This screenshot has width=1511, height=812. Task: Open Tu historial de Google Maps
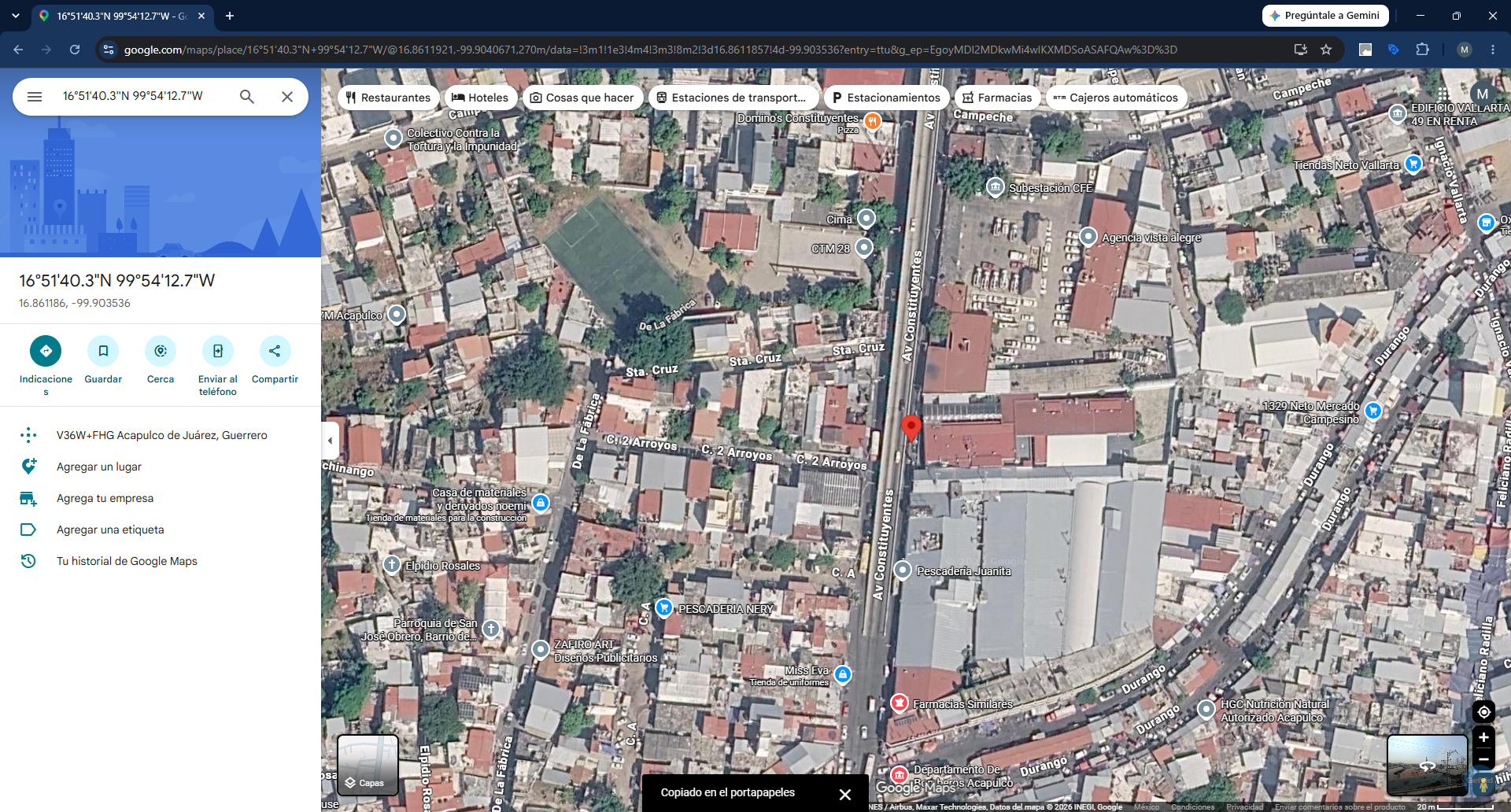click(161, 561)
